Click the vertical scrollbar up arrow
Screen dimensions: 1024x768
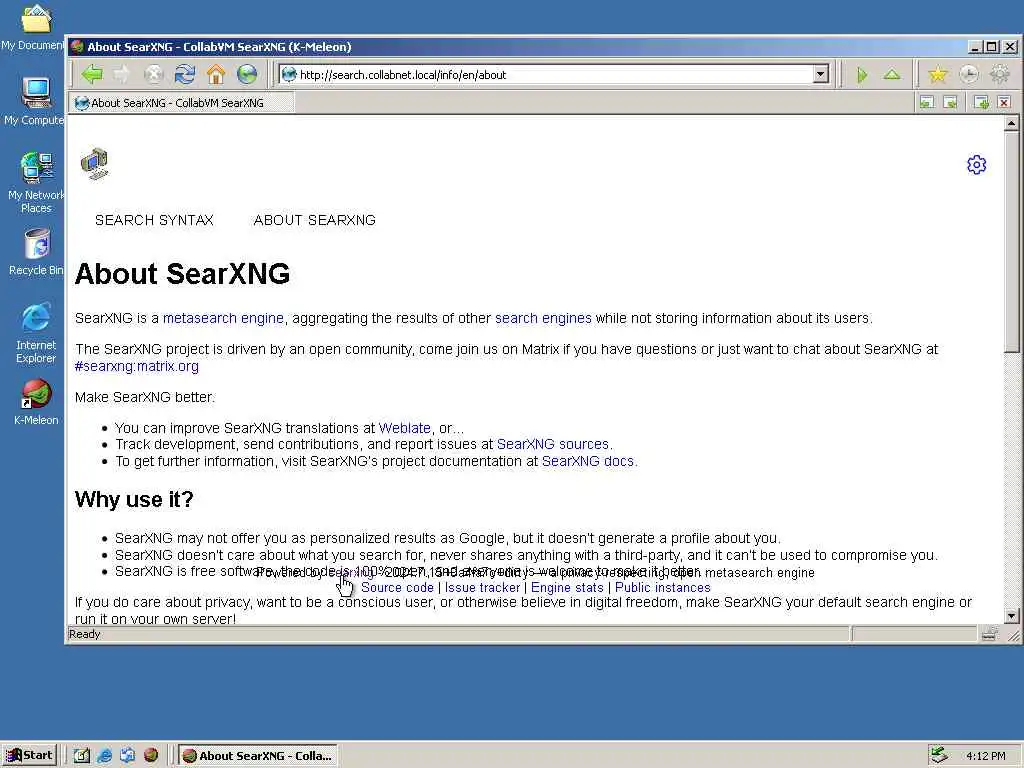(1012, 123)
